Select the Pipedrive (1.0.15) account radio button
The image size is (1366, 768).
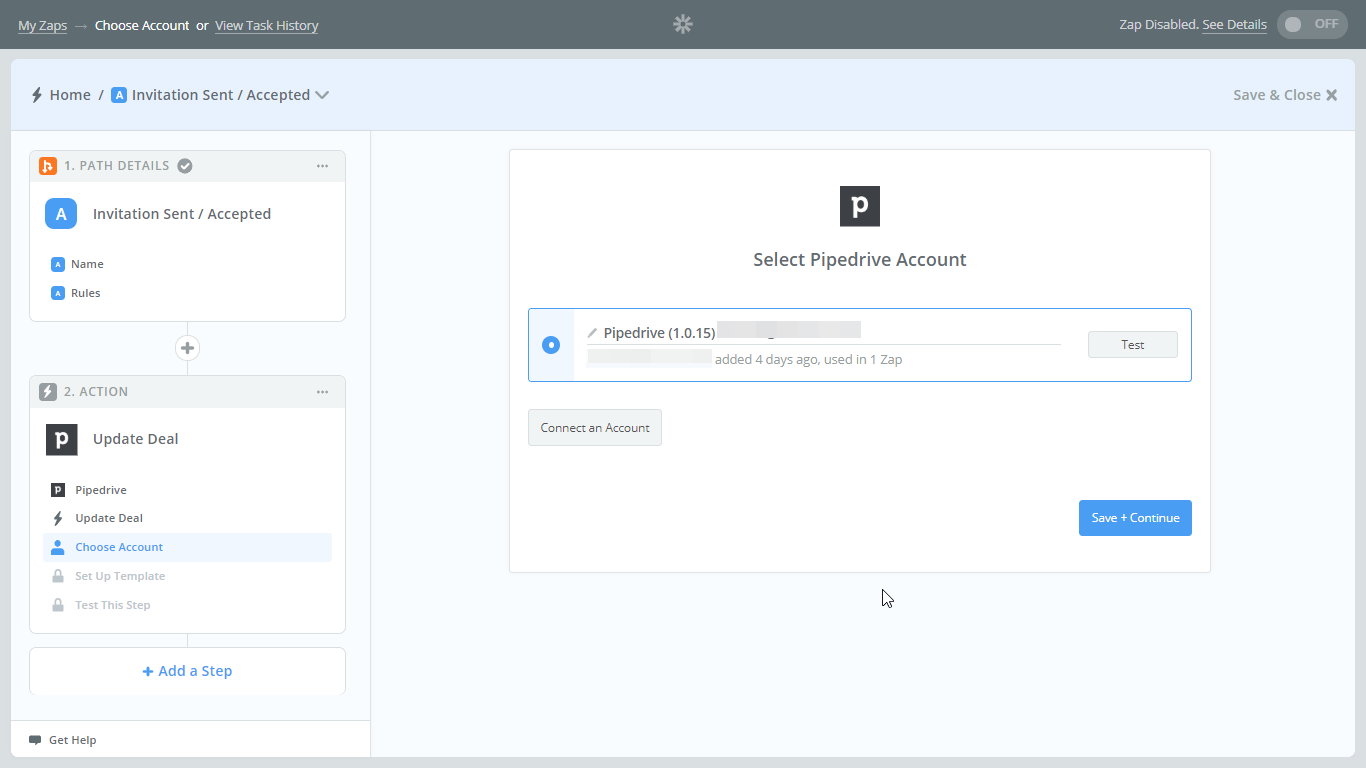coord(551,345)
